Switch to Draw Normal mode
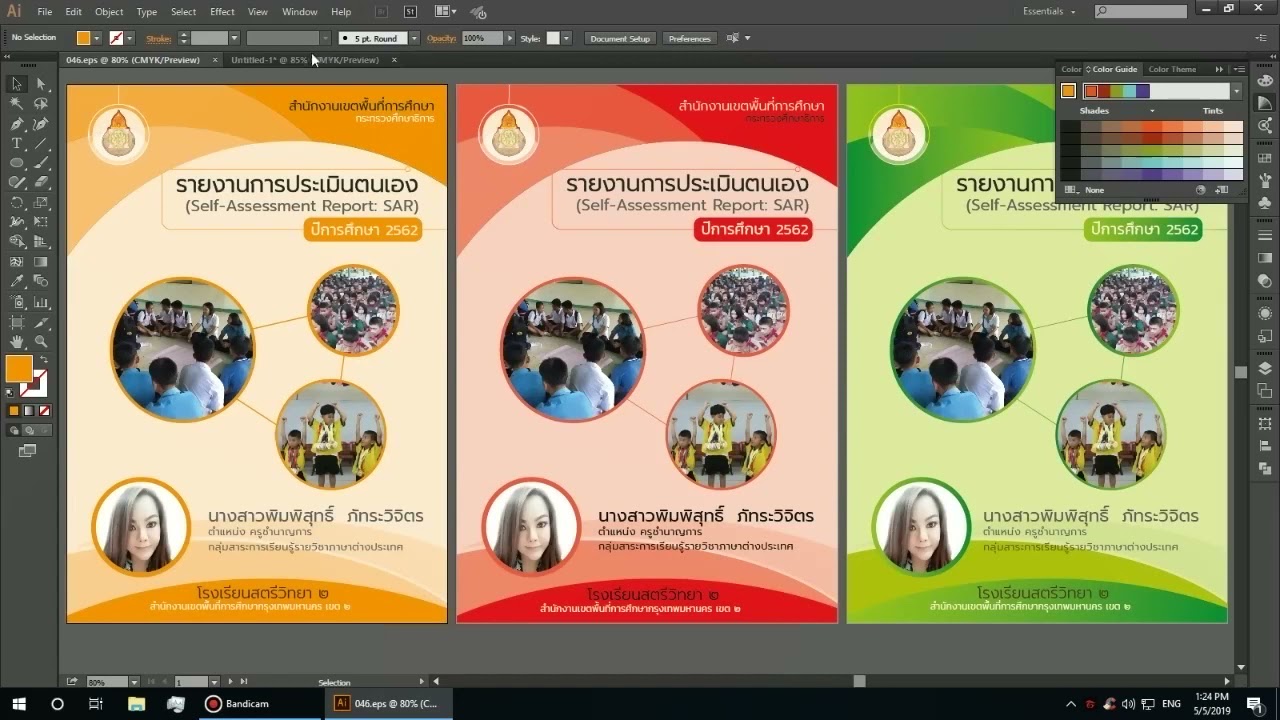The width and height of the screenshot is (1280, 720). [14, 430]
